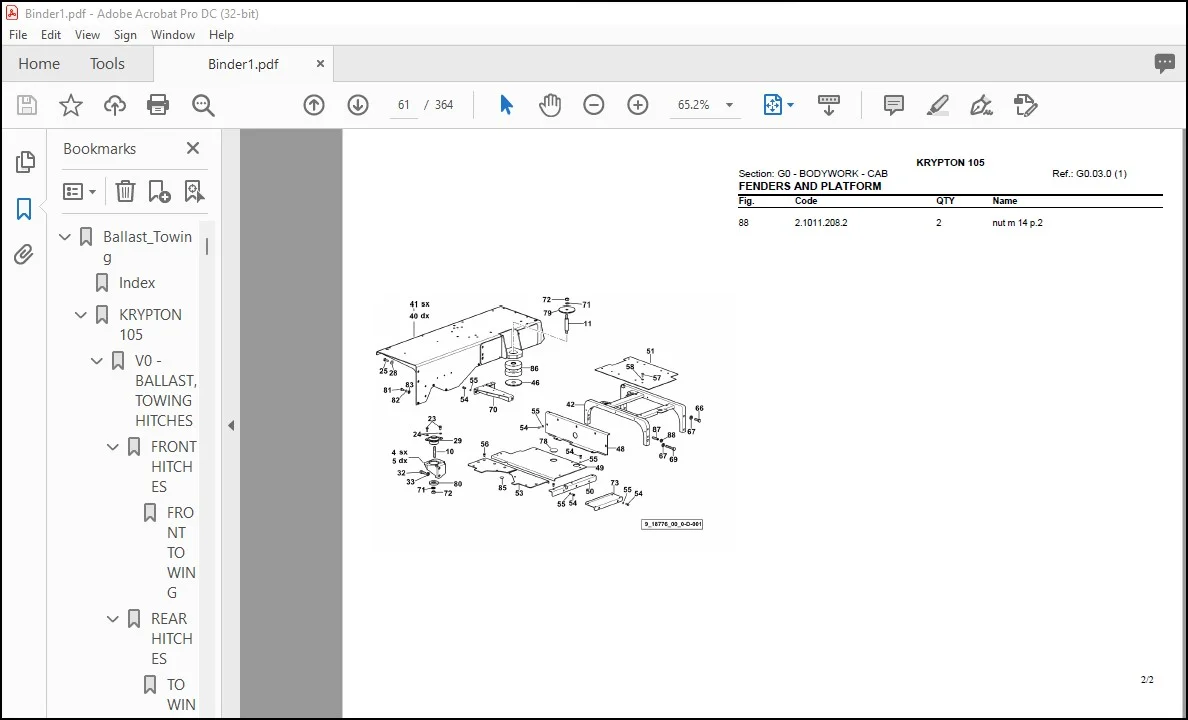Open Page Thumbnails panel
The height and width of the screenshot is (720, 1188).
pos(24,161)
